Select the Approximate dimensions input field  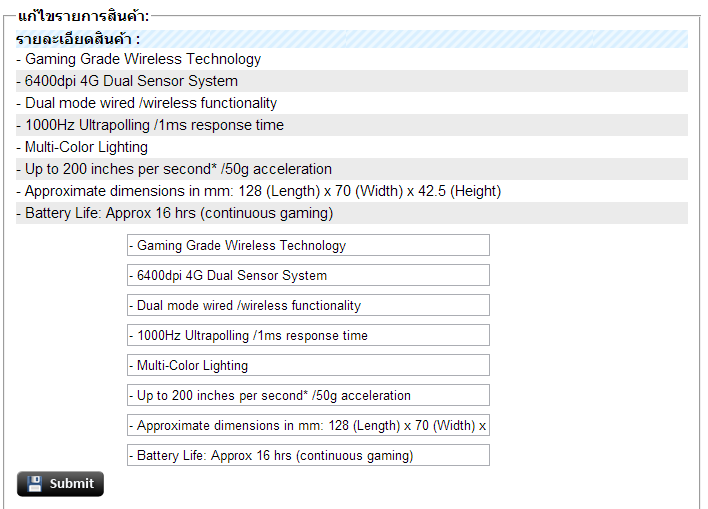tap(308, 425)
